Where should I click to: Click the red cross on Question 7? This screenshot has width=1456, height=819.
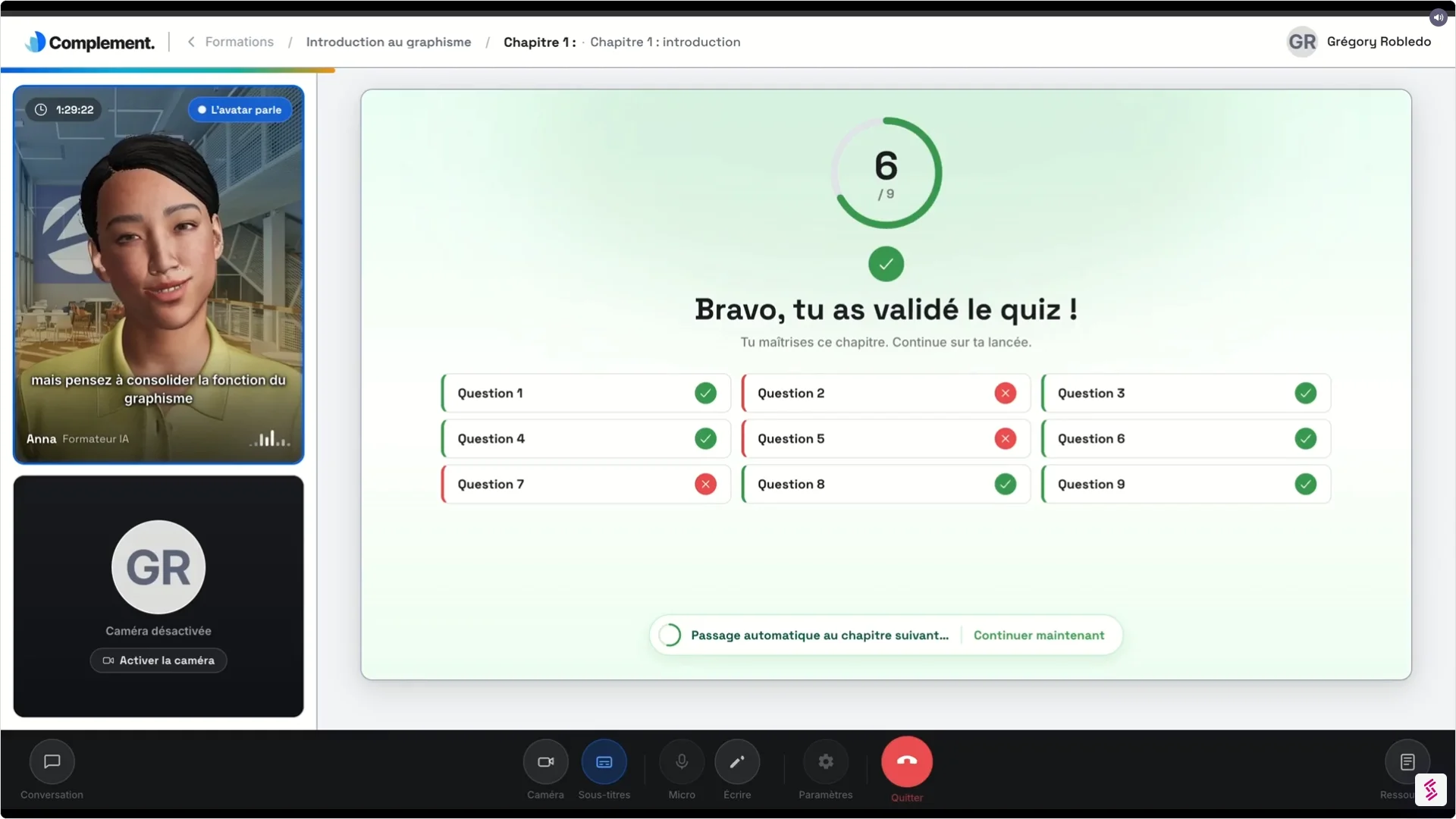(705, 484)
